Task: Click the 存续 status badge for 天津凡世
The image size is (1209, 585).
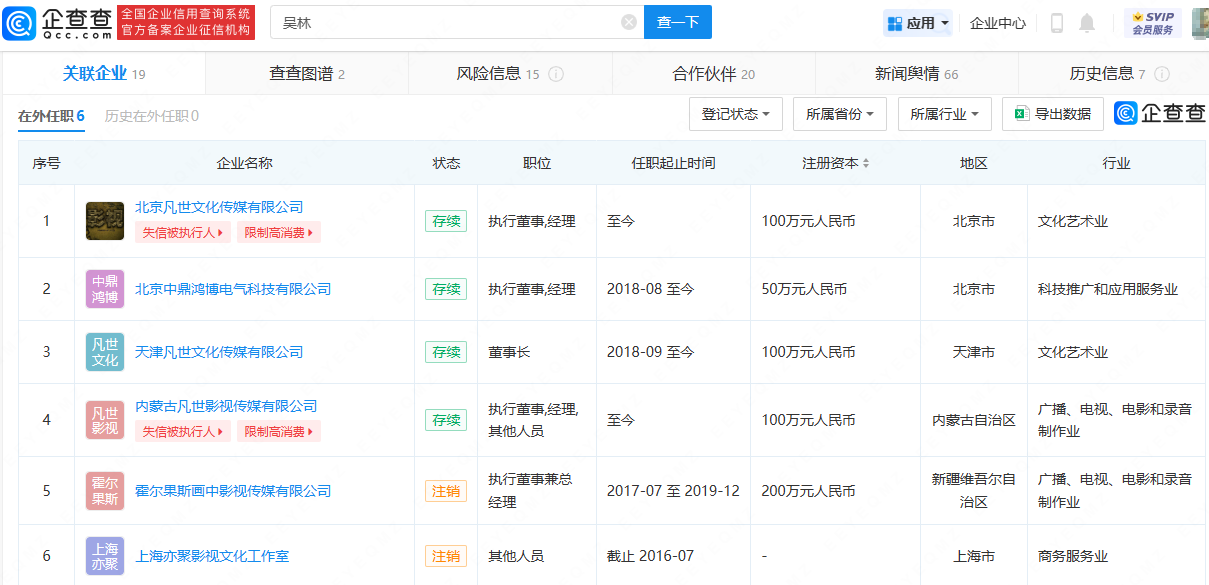Action: pyautogui.click(x=446, y=352)
